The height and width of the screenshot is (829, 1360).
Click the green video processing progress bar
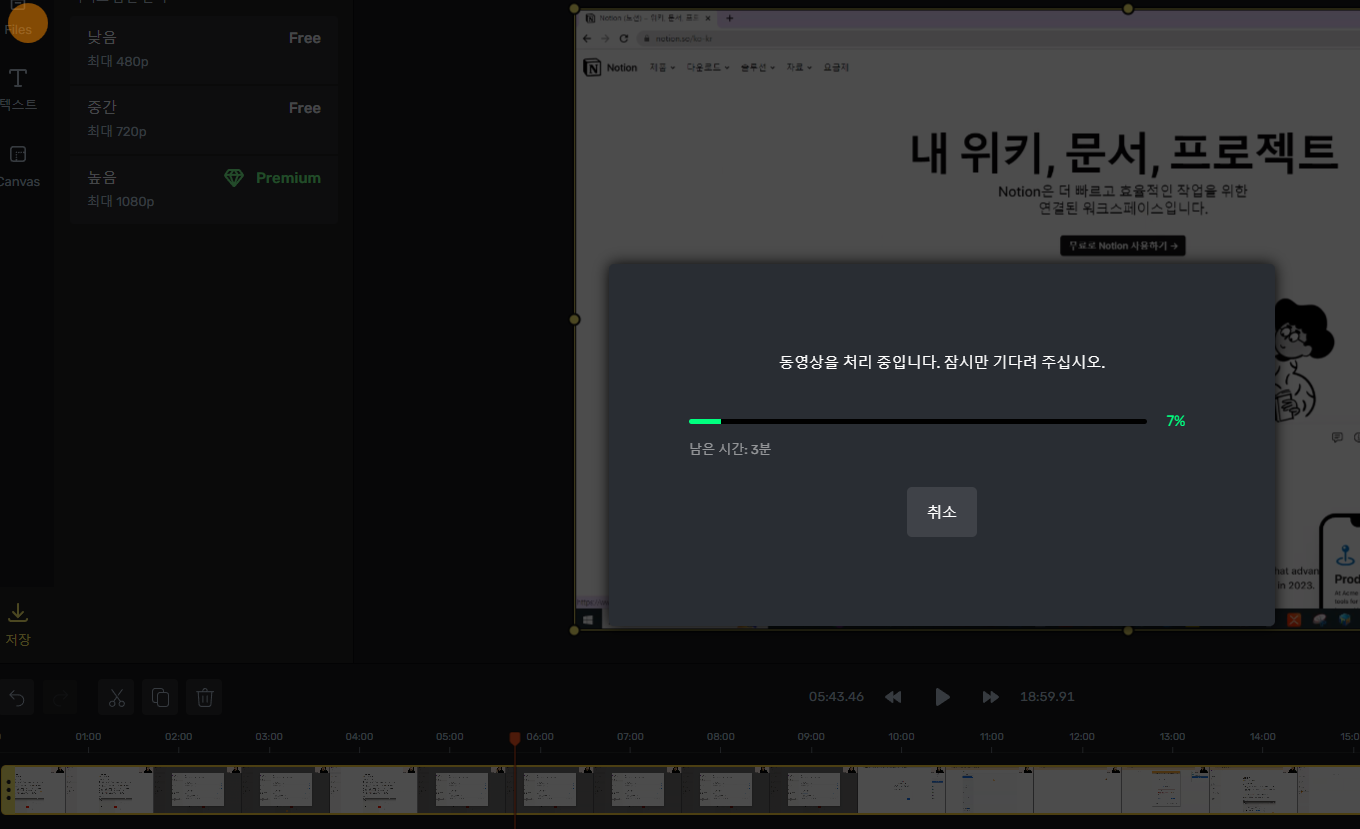pyautogui.click(x=918, y=422)
